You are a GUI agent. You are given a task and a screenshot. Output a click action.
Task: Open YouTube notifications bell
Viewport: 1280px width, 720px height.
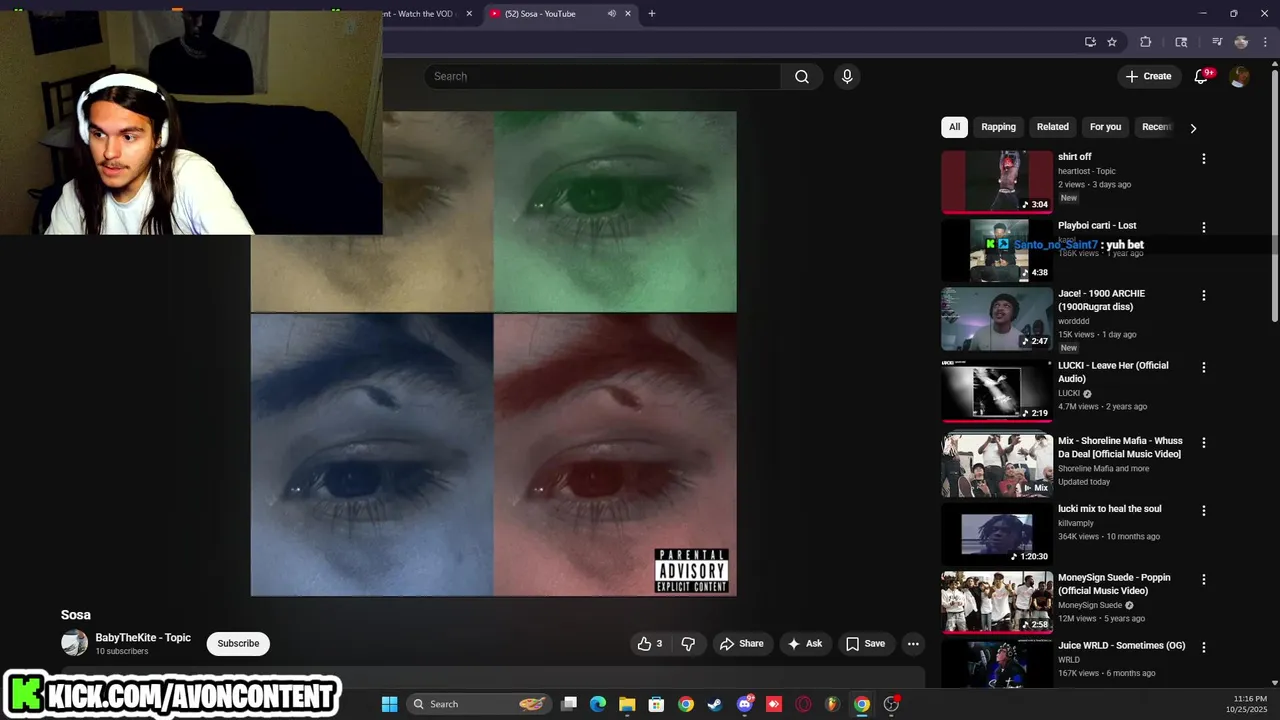(1202, 77)
